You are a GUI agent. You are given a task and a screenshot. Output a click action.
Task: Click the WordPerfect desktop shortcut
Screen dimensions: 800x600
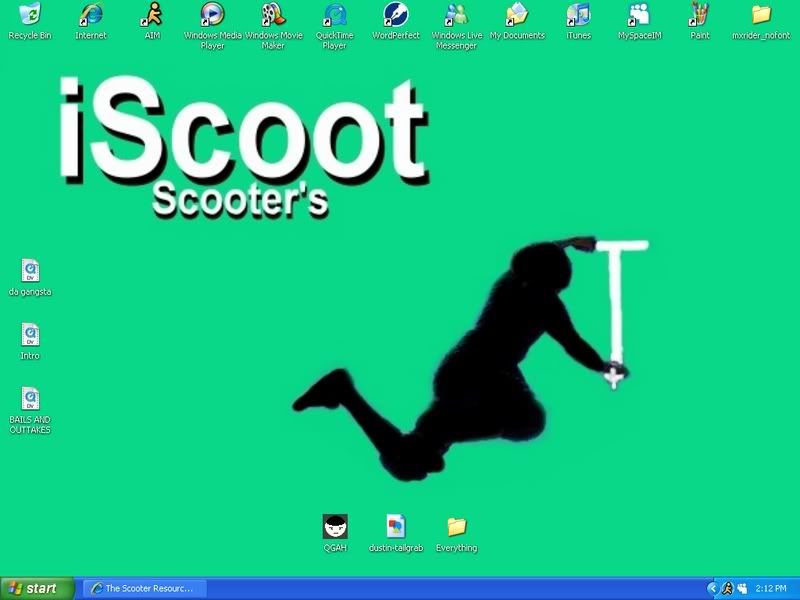396,15
